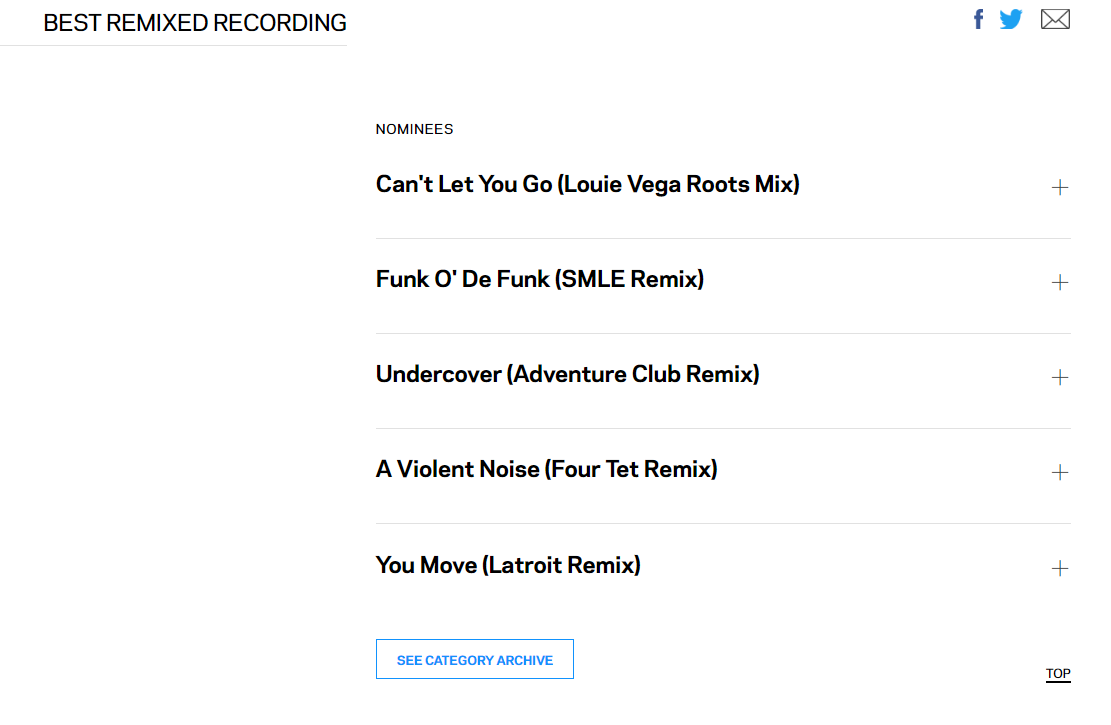The width and height of the screenshot is (1111, 725).
Task: Share this category on Facebook
Action: point(979,19)
